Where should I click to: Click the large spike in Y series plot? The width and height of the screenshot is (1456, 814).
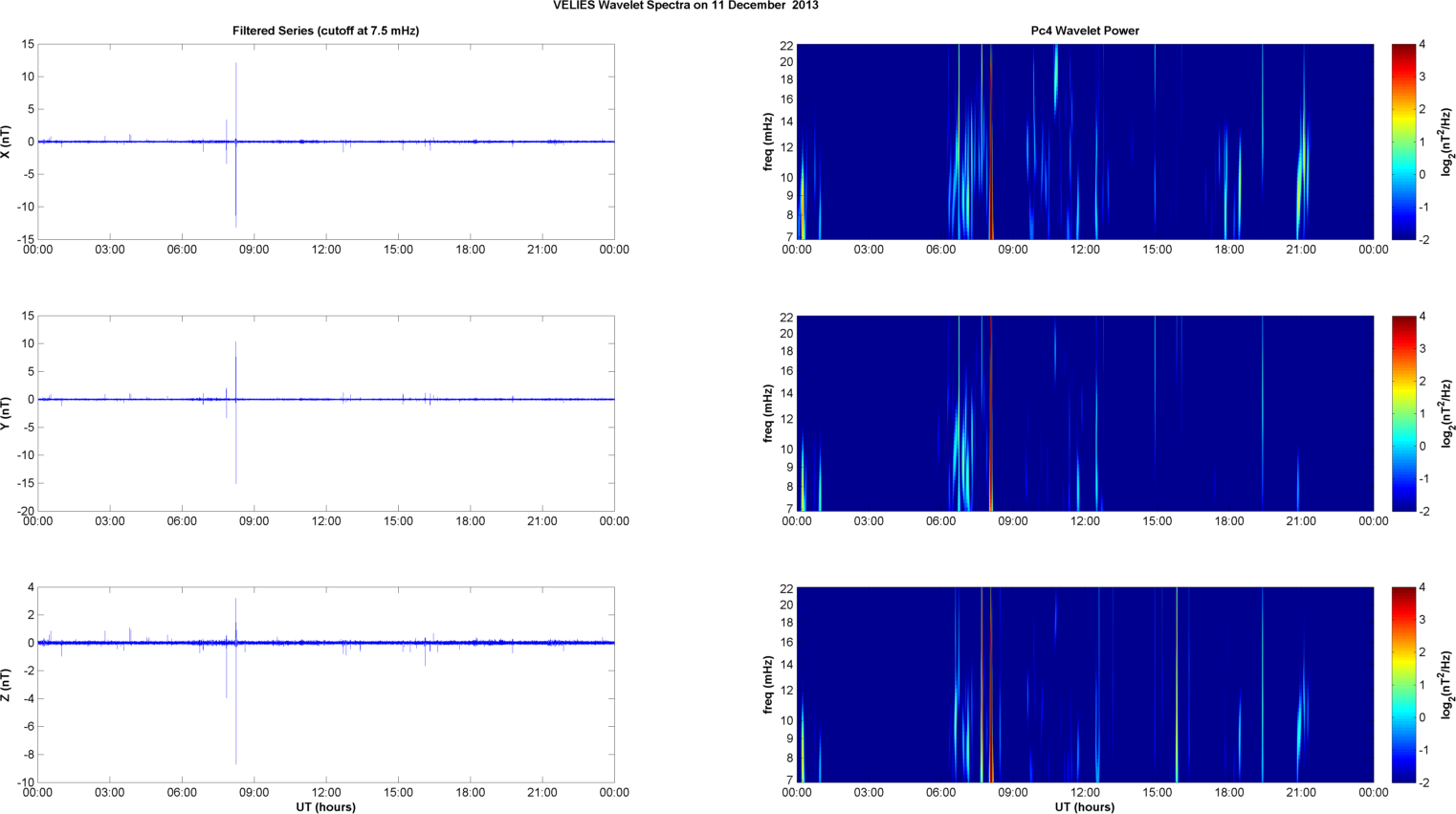[x=236, y=450]
